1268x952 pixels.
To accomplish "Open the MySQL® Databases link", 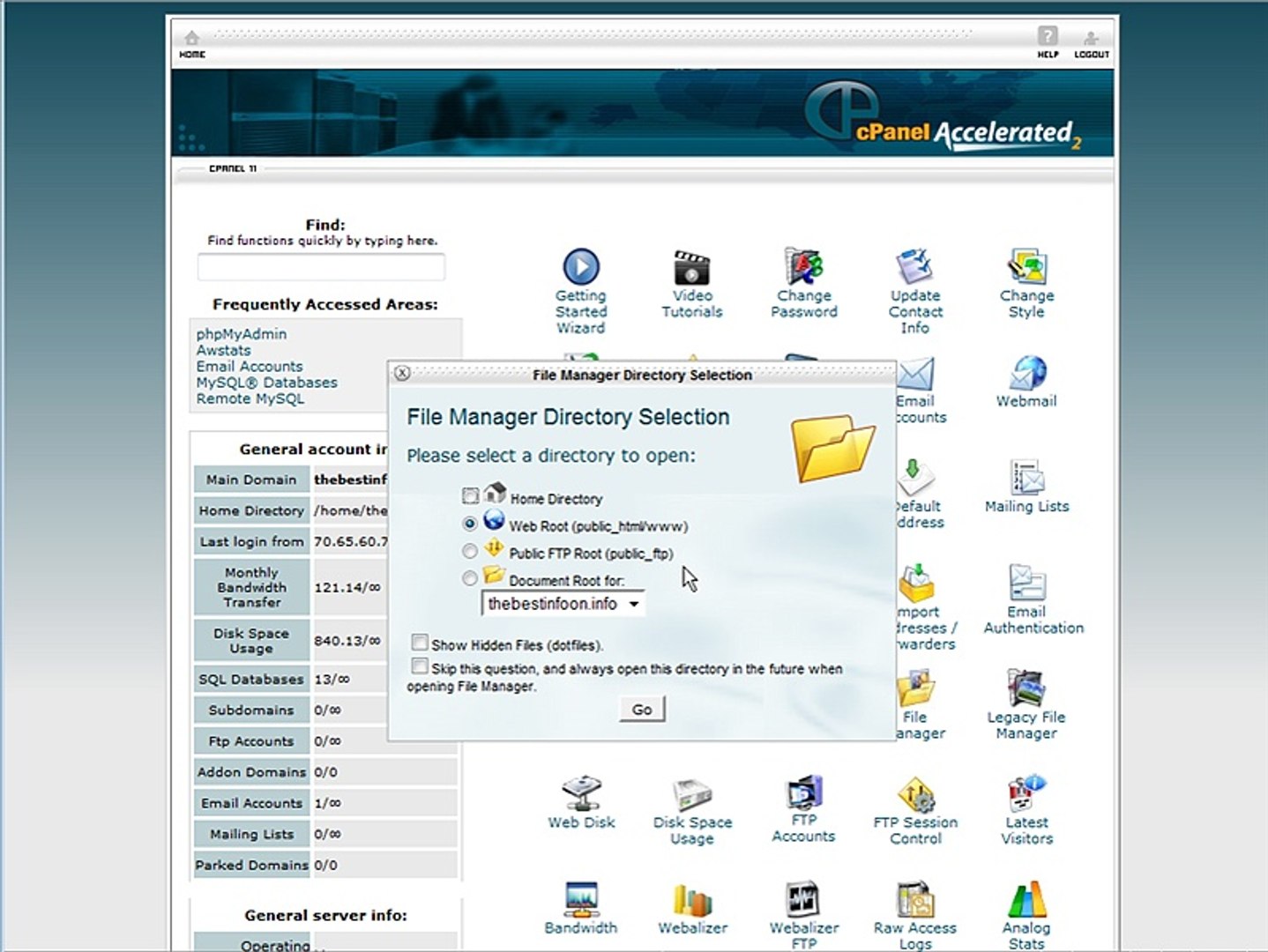I will click(266, 383).
